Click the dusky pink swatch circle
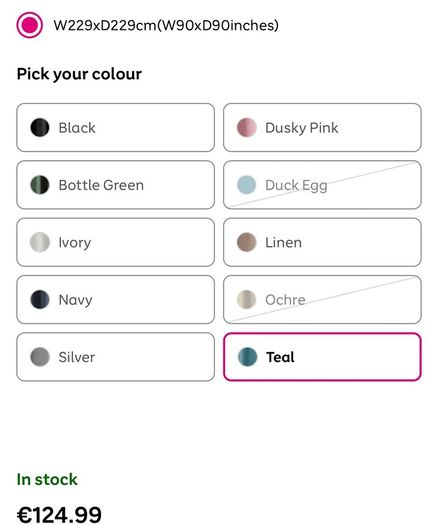The image size is (438, 525). (x=247, y=128)
